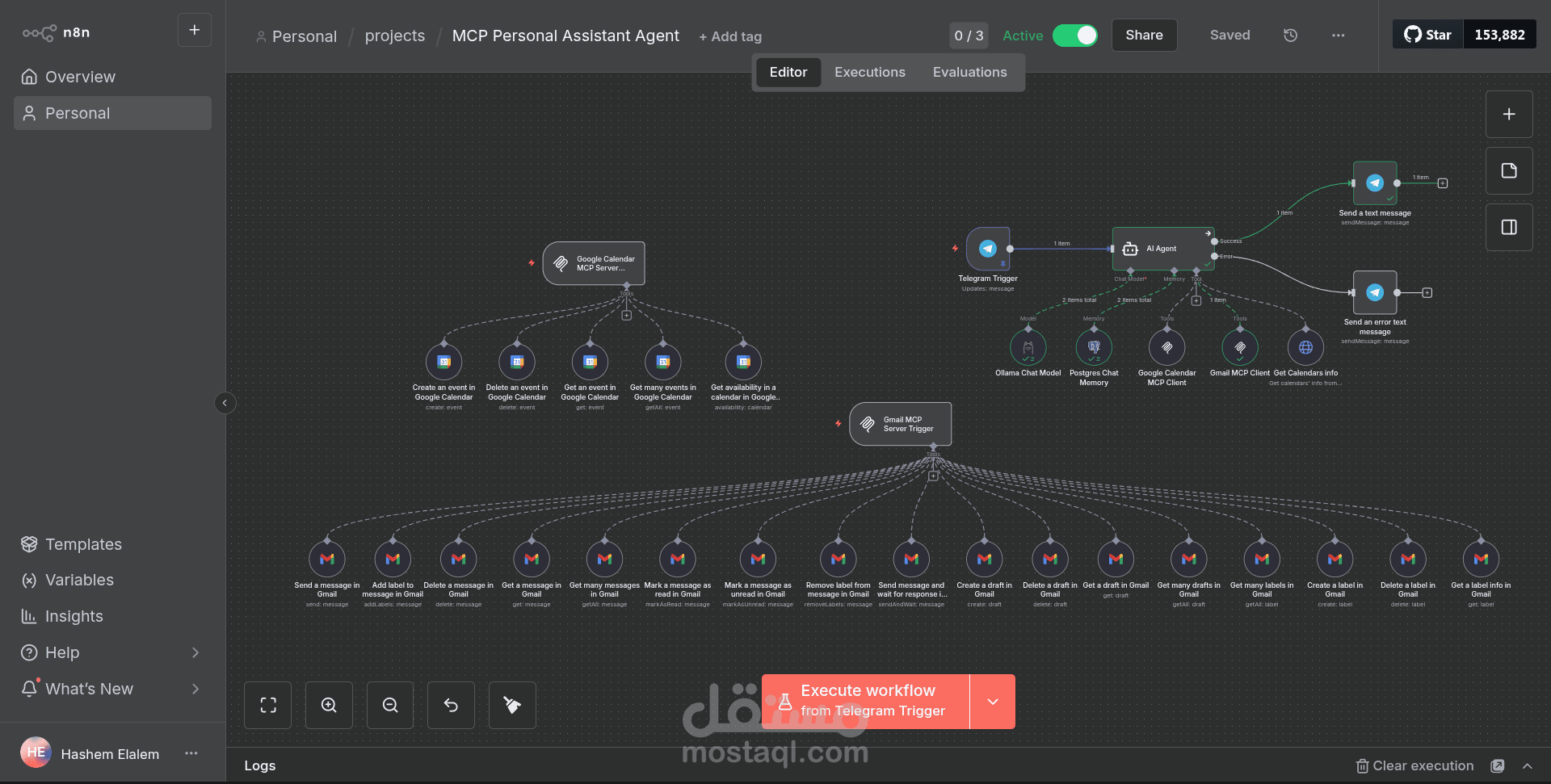
Task: Expand the Help submenu
Action: click(195, 652)
